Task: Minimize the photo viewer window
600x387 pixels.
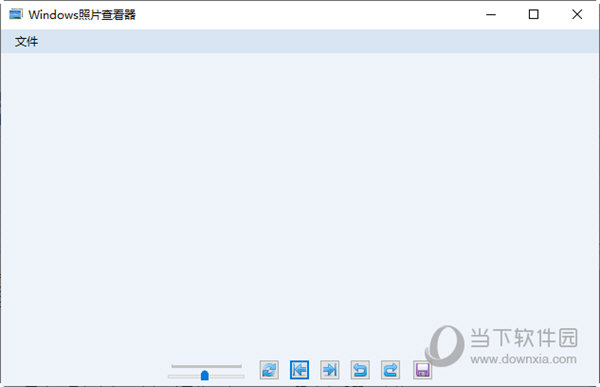Action: 491,15
